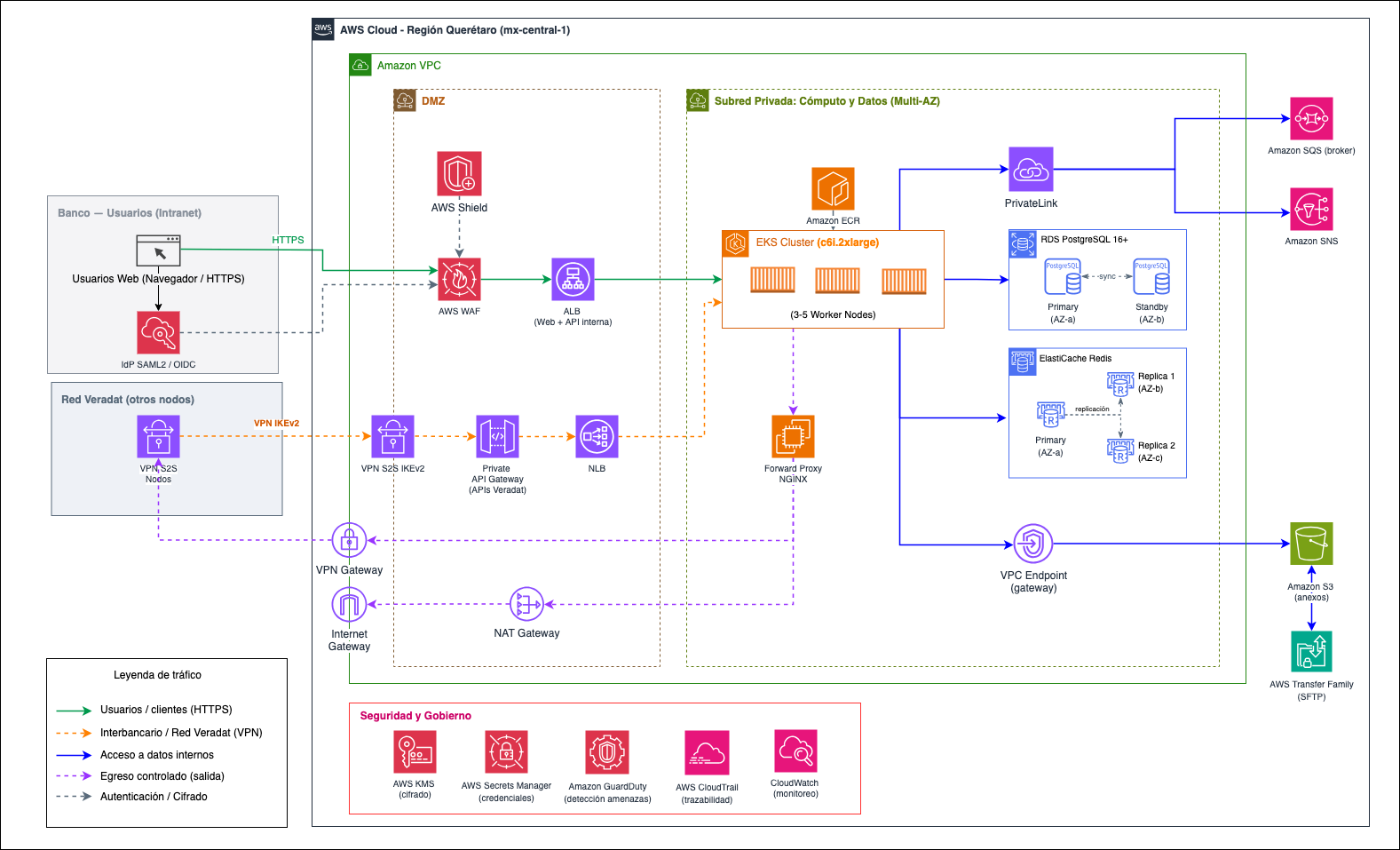
Task: Click the orange VPN IKEv2 connection label
Action: 276,423
